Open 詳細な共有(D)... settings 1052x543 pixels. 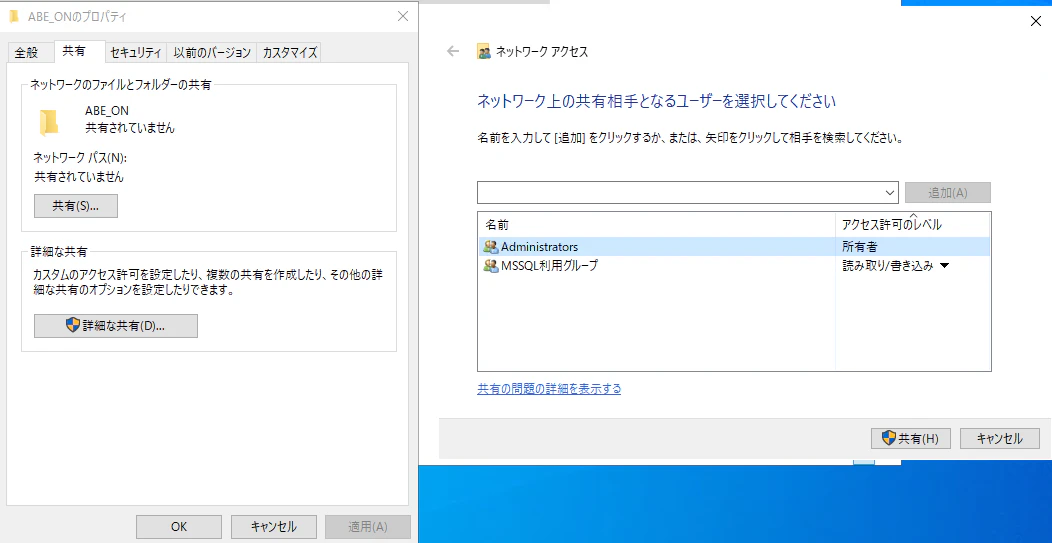(x=116, y=326)
